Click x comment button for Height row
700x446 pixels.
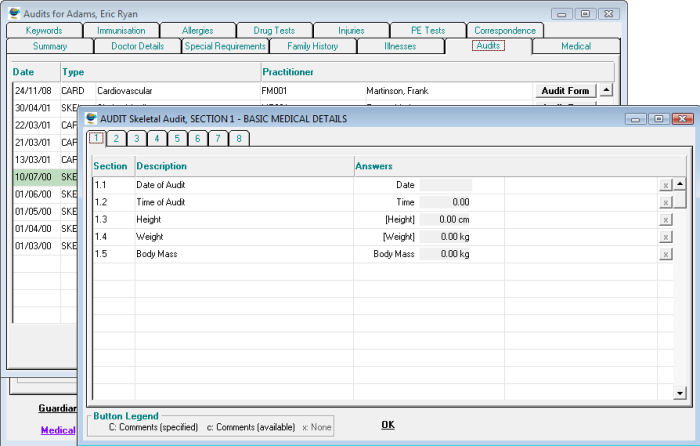(x=665, y=220)
